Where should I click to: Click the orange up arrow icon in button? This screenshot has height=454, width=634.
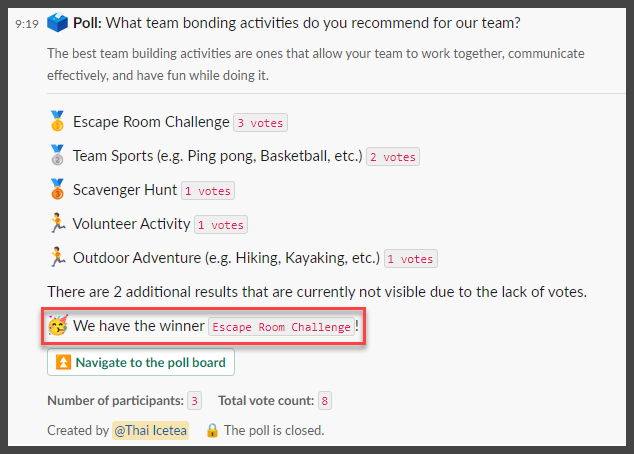[63, 362]
